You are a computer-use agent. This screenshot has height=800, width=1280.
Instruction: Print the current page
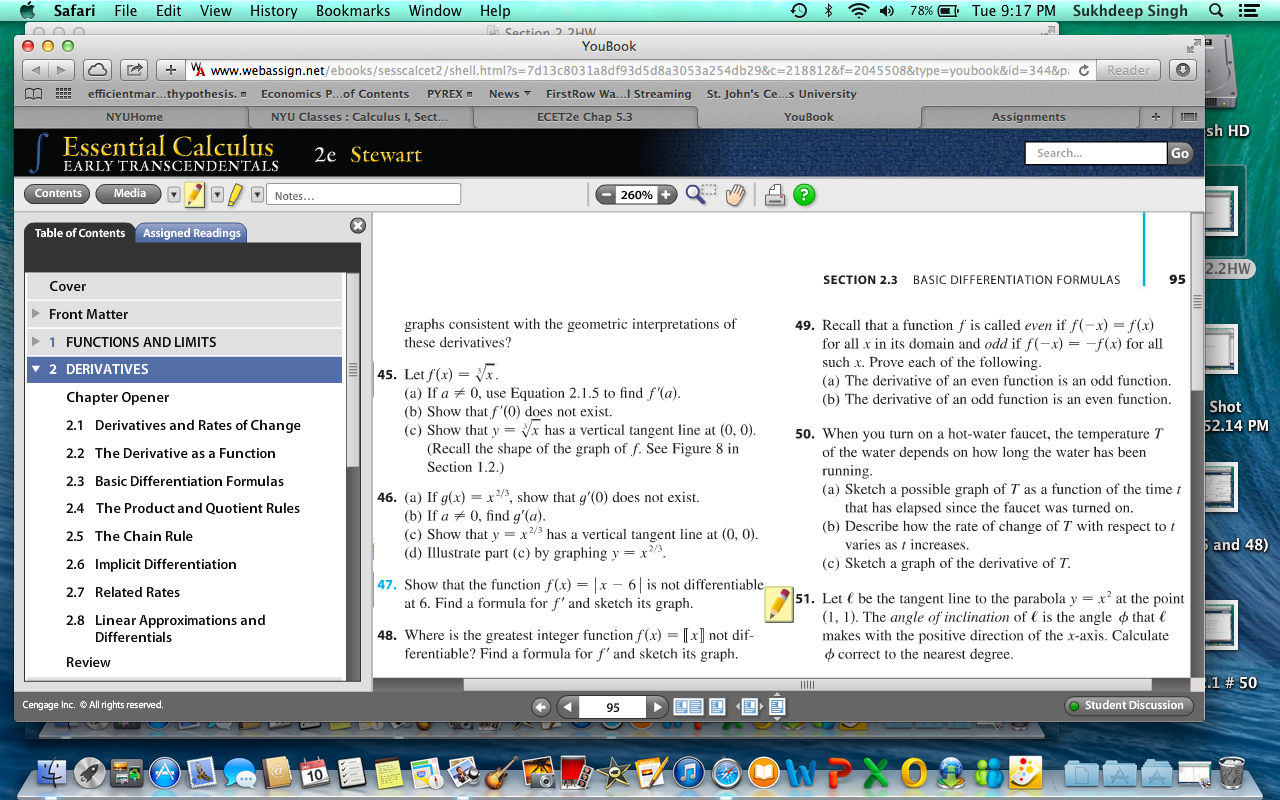tap(775, 195)
